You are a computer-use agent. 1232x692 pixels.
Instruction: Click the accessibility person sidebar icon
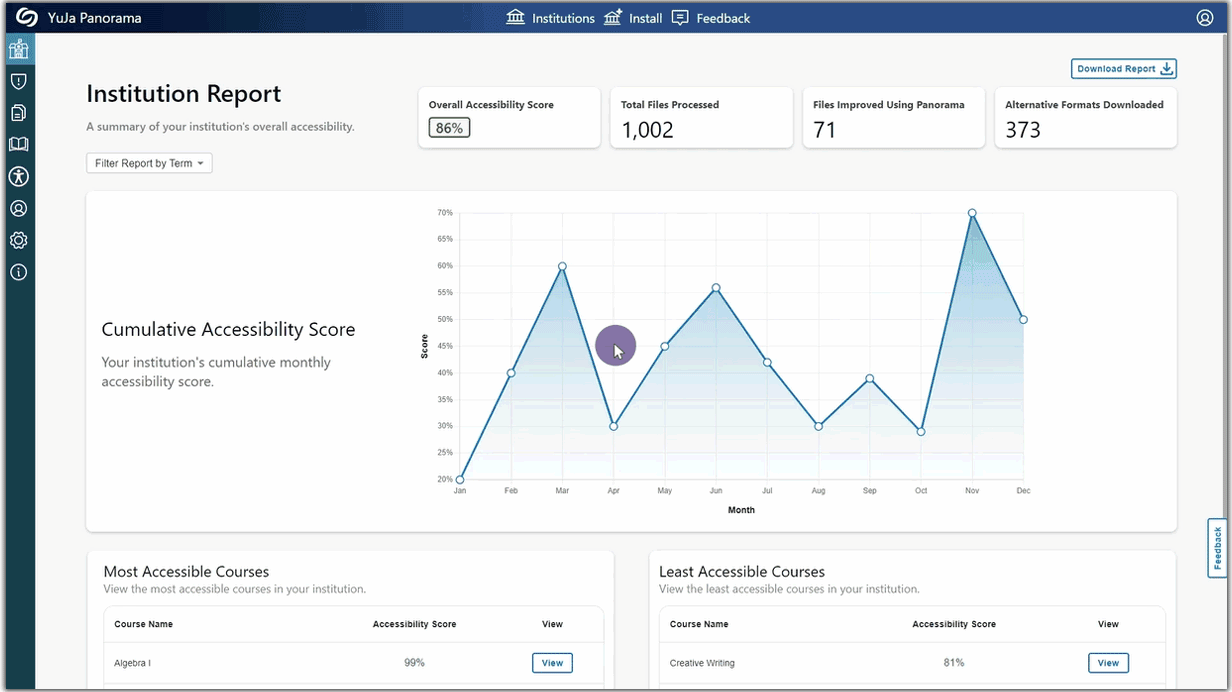pyautogui.click(x=18, y=177)
